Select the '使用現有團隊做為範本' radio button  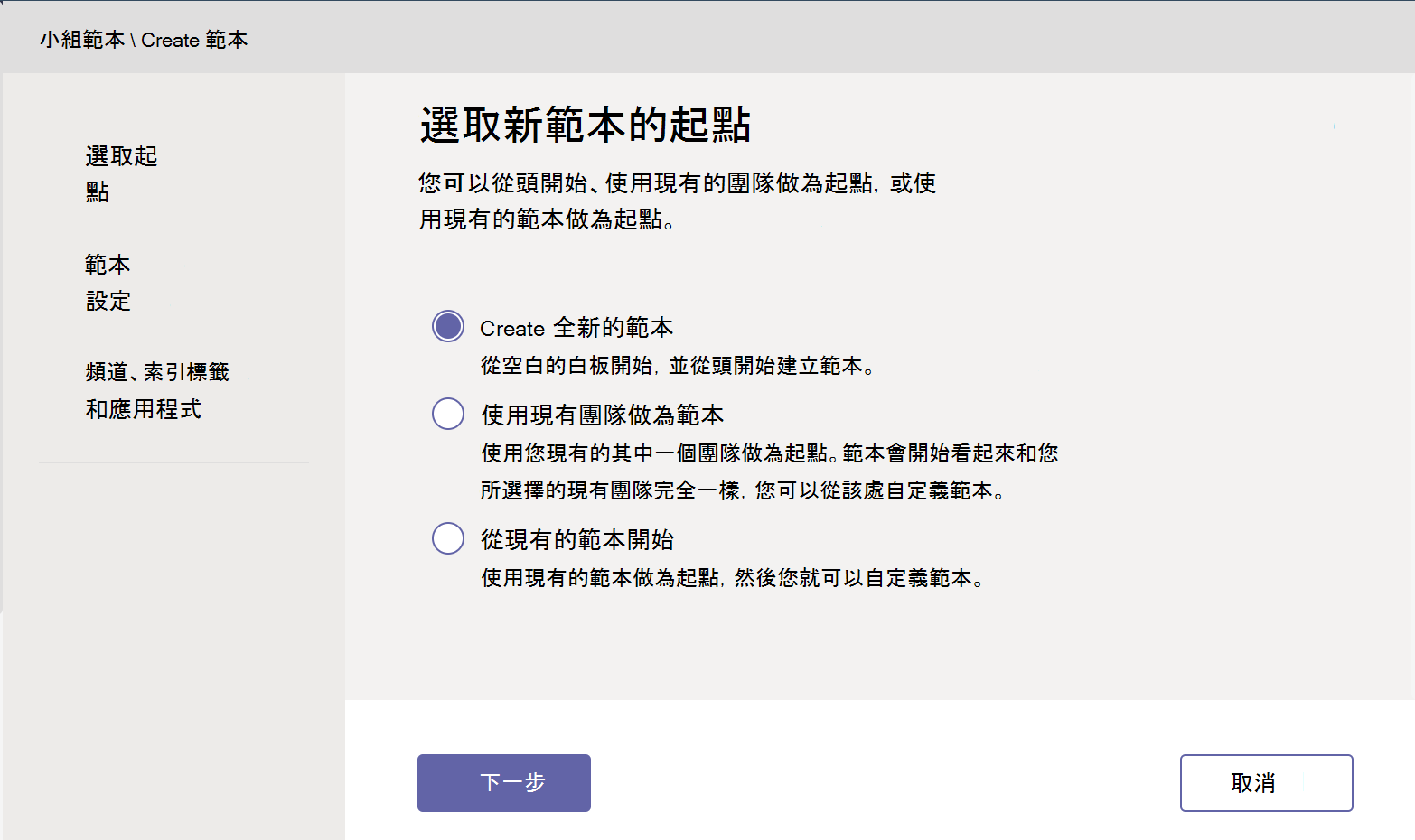448,414
